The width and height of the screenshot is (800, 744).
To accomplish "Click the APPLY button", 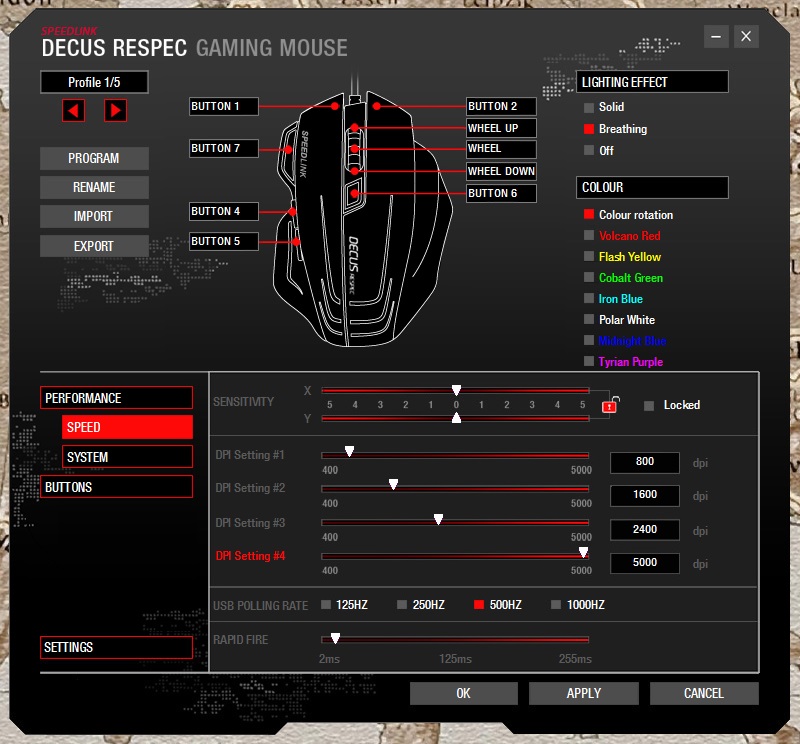I will 584,693.
